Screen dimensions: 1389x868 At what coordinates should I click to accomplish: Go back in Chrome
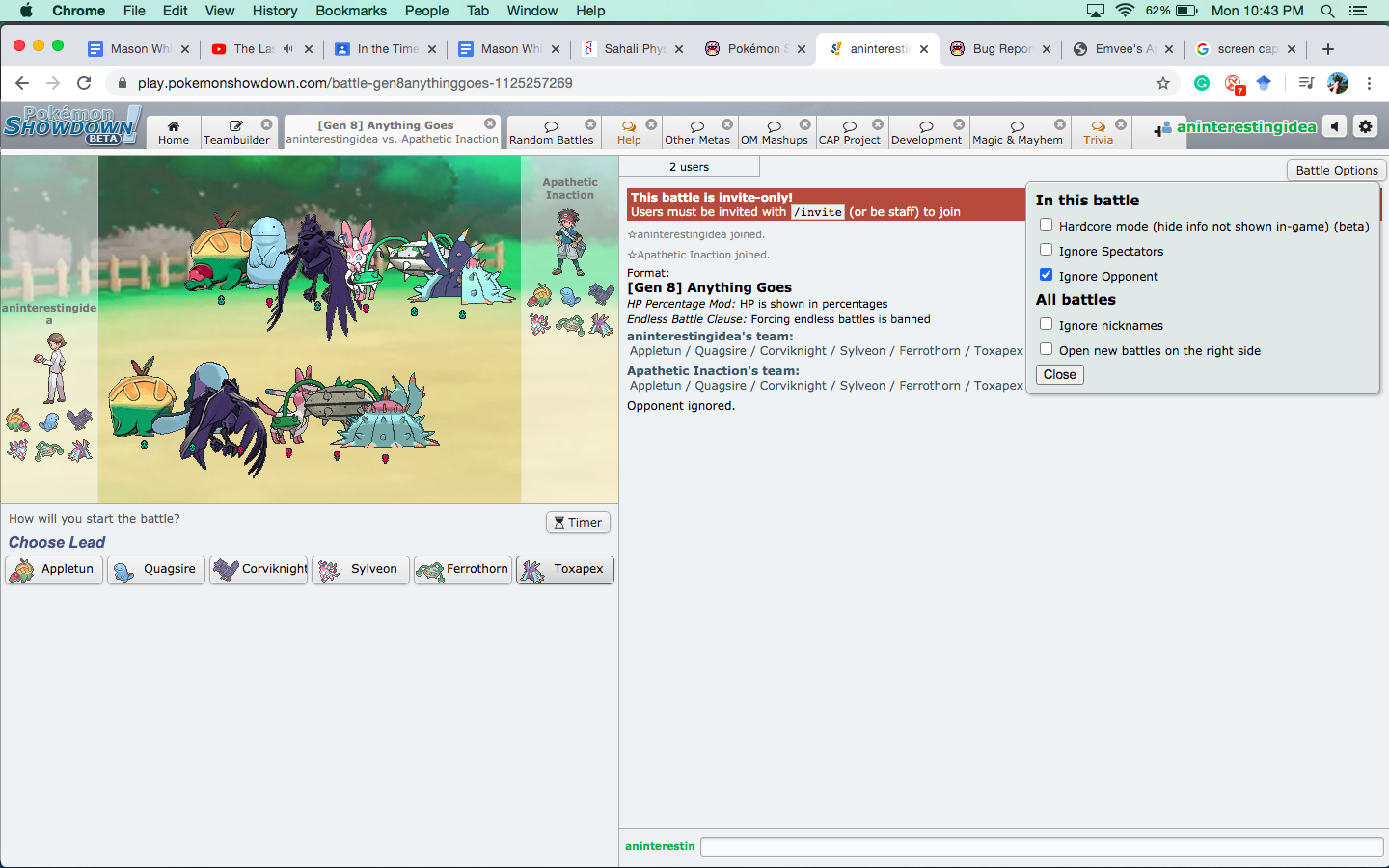point(22,83)
